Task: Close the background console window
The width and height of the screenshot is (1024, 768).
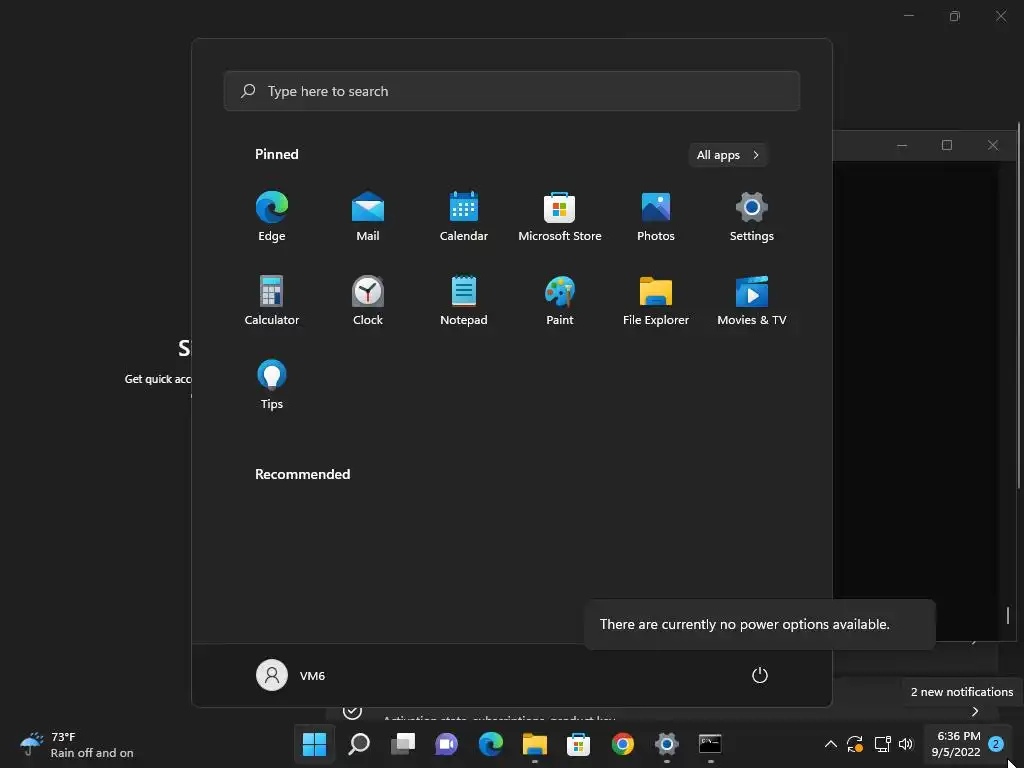Action: [993, 145]
